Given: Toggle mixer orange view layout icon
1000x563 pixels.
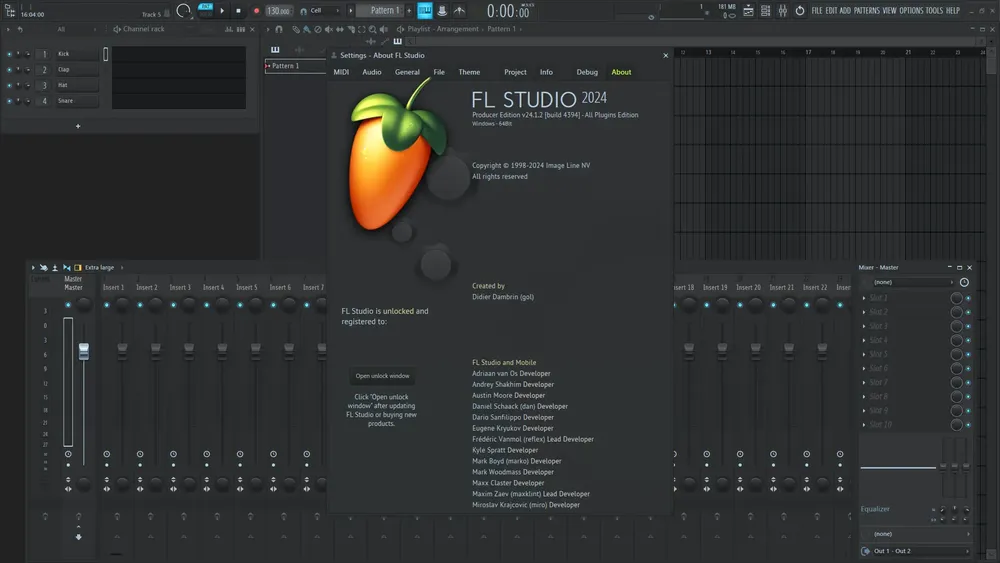Looking at the screenshot, I should 78,268.
